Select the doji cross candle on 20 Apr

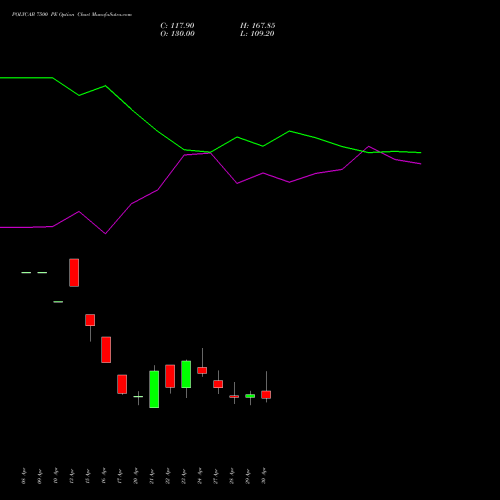point(138,397)
